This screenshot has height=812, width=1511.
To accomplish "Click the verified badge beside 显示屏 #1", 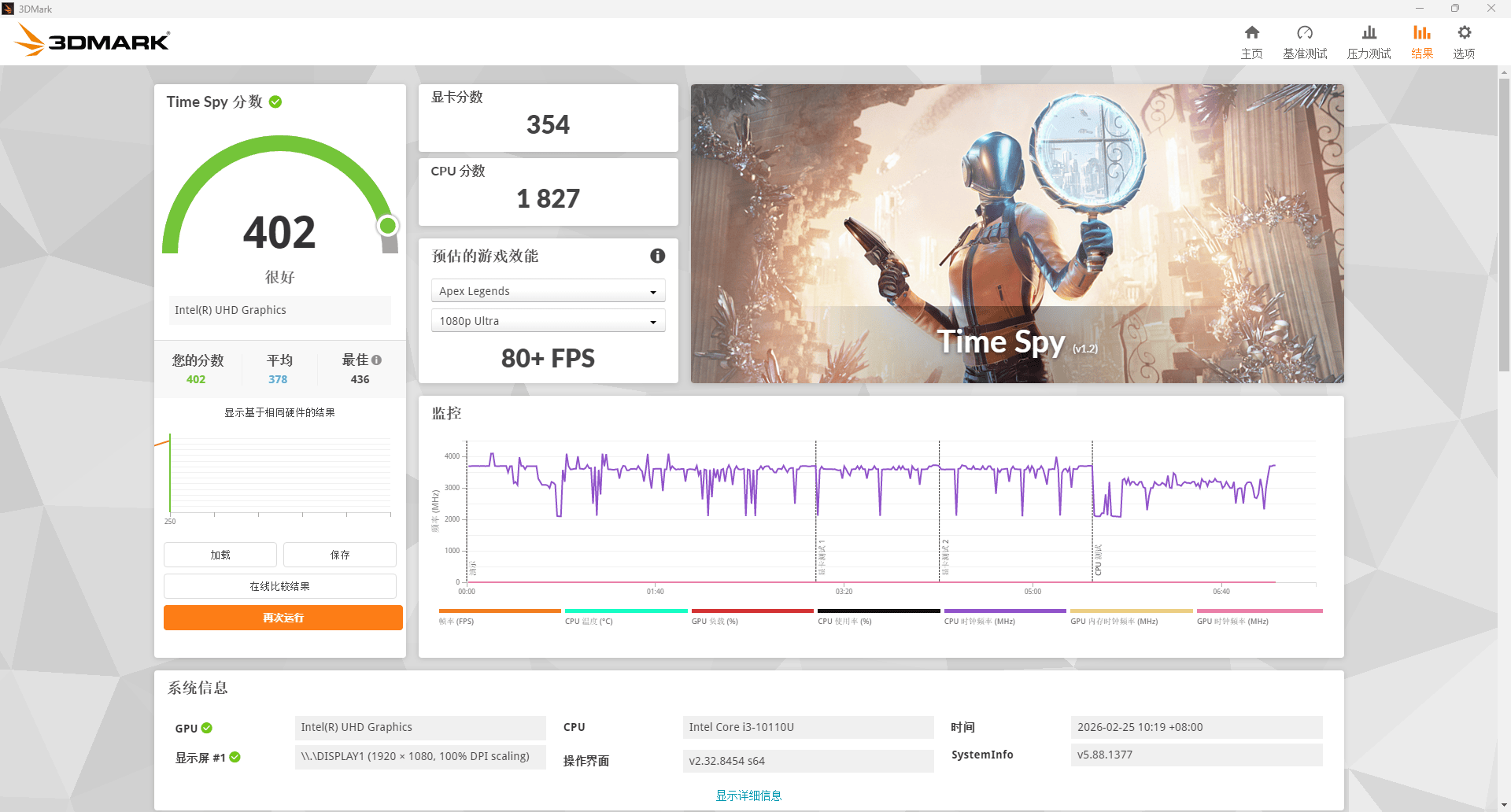I will coord(236,757).
